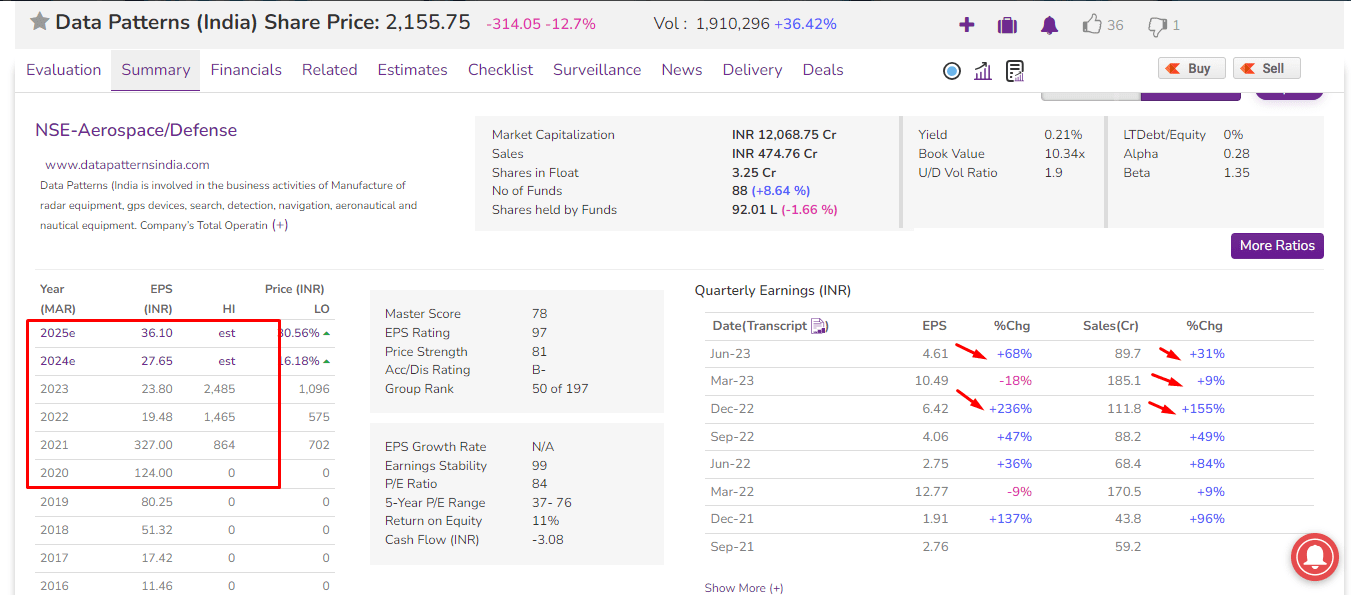The height and width of the screenshot is (595, 1351).
Task: Click the Return on Equity label
Action: point(433,521)
